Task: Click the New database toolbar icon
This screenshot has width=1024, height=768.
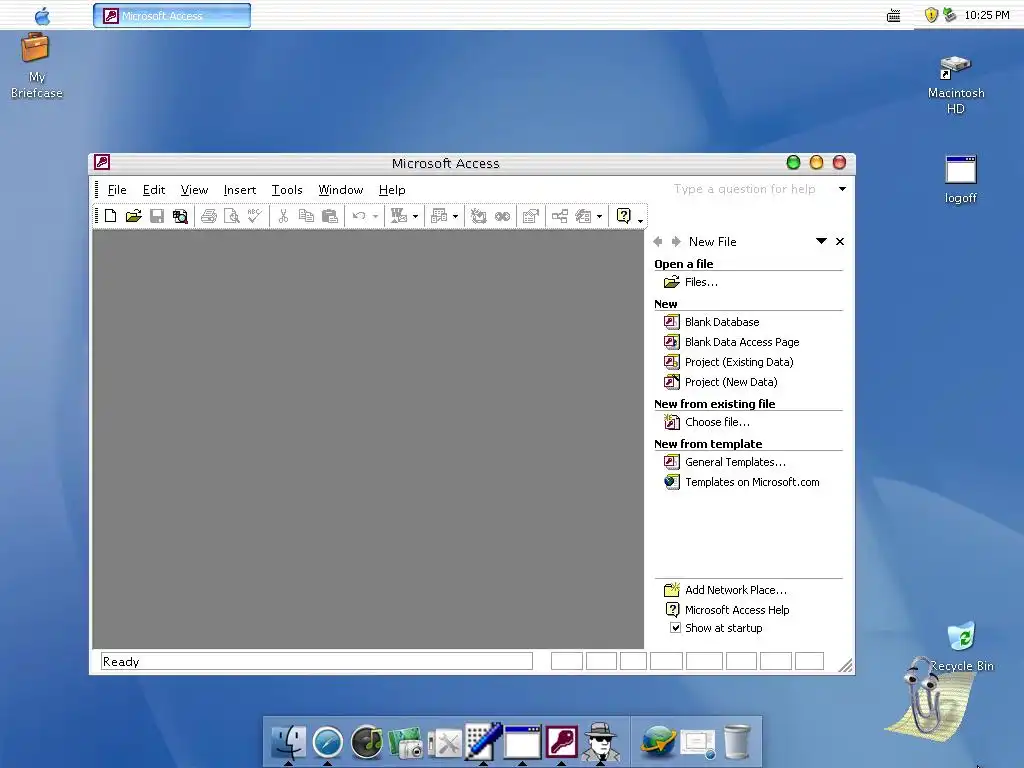Action: [110, 216]
